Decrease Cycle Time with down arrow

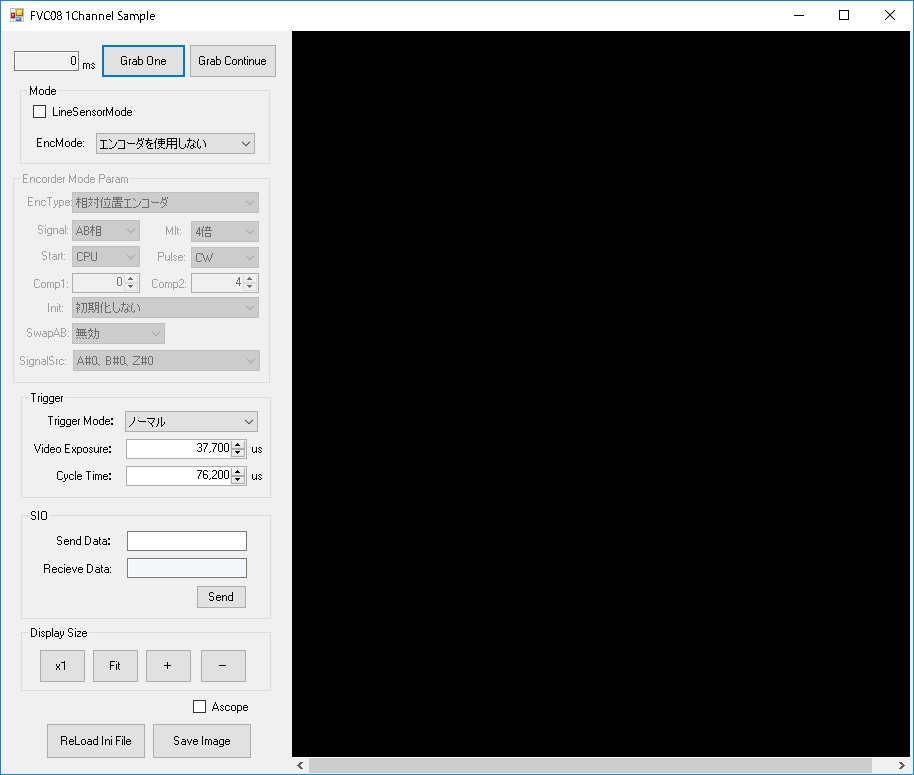pos(238,480)
